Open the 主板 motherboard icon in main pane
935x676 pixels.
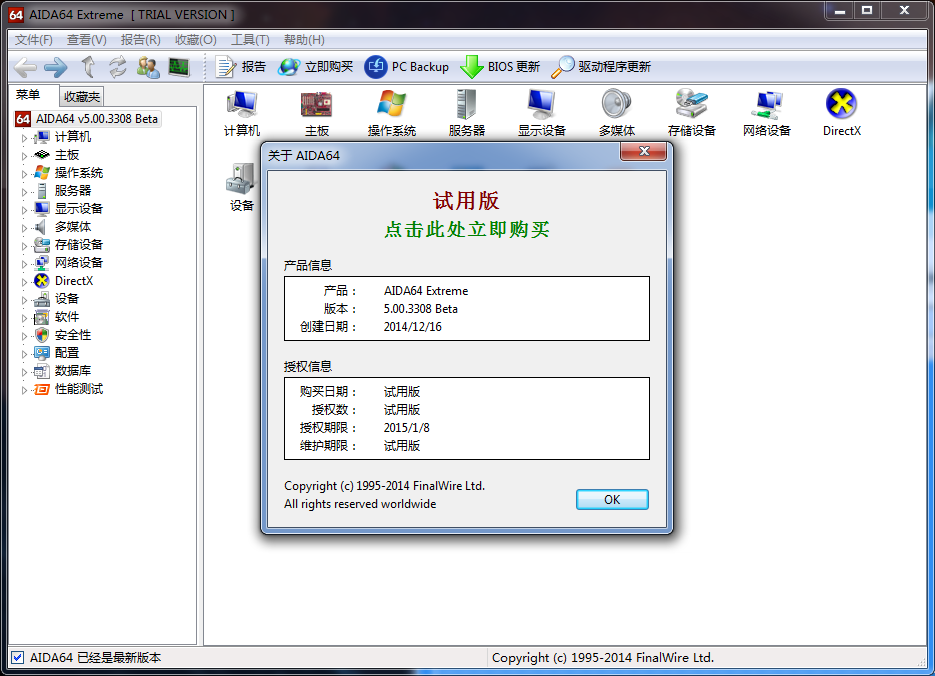point(317,113)
